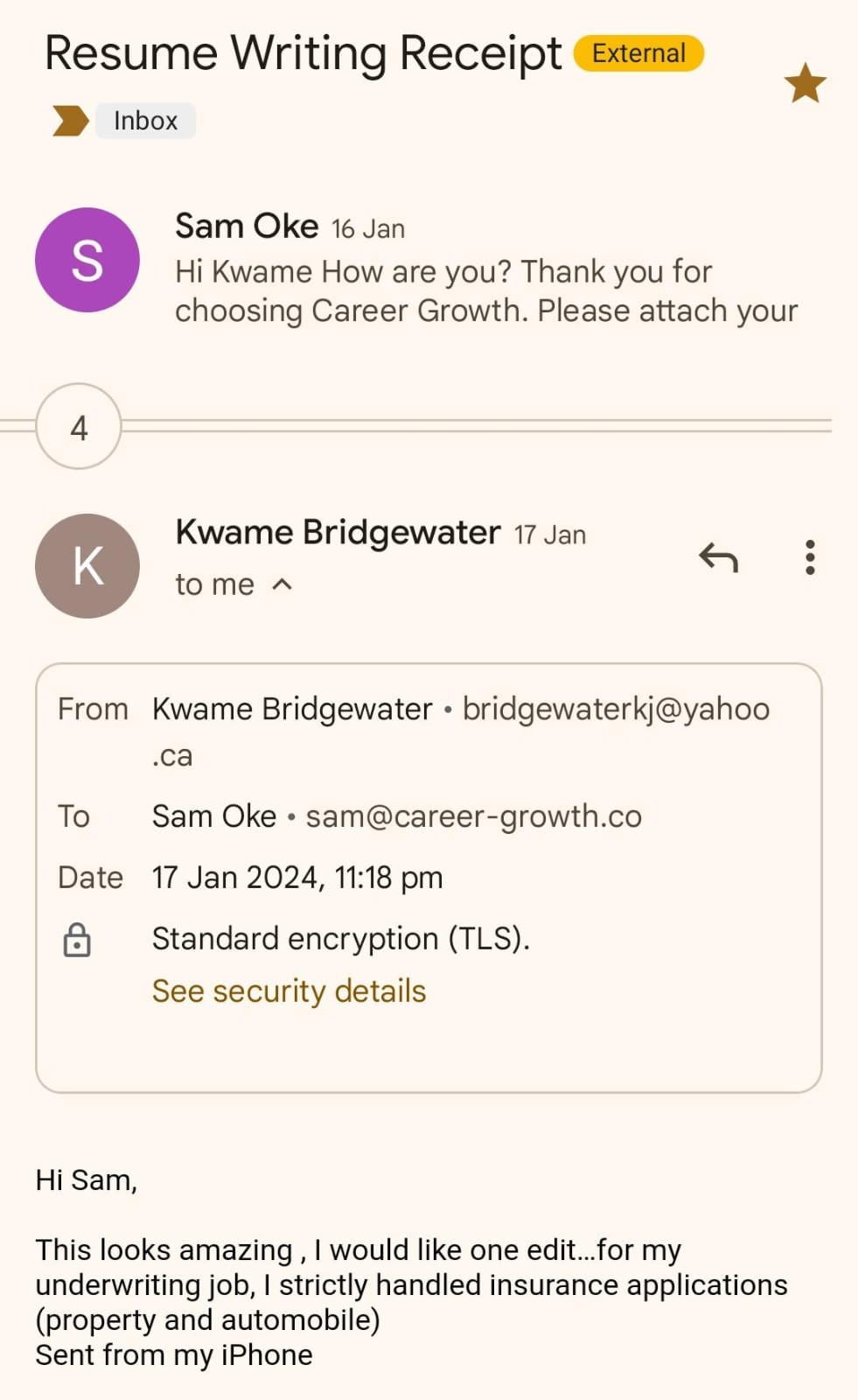The width and height of the screenshot is (858, 1400).
Task: Click the date '17 Jan 2024, 11:18 pm'
Action: point(297,878)
